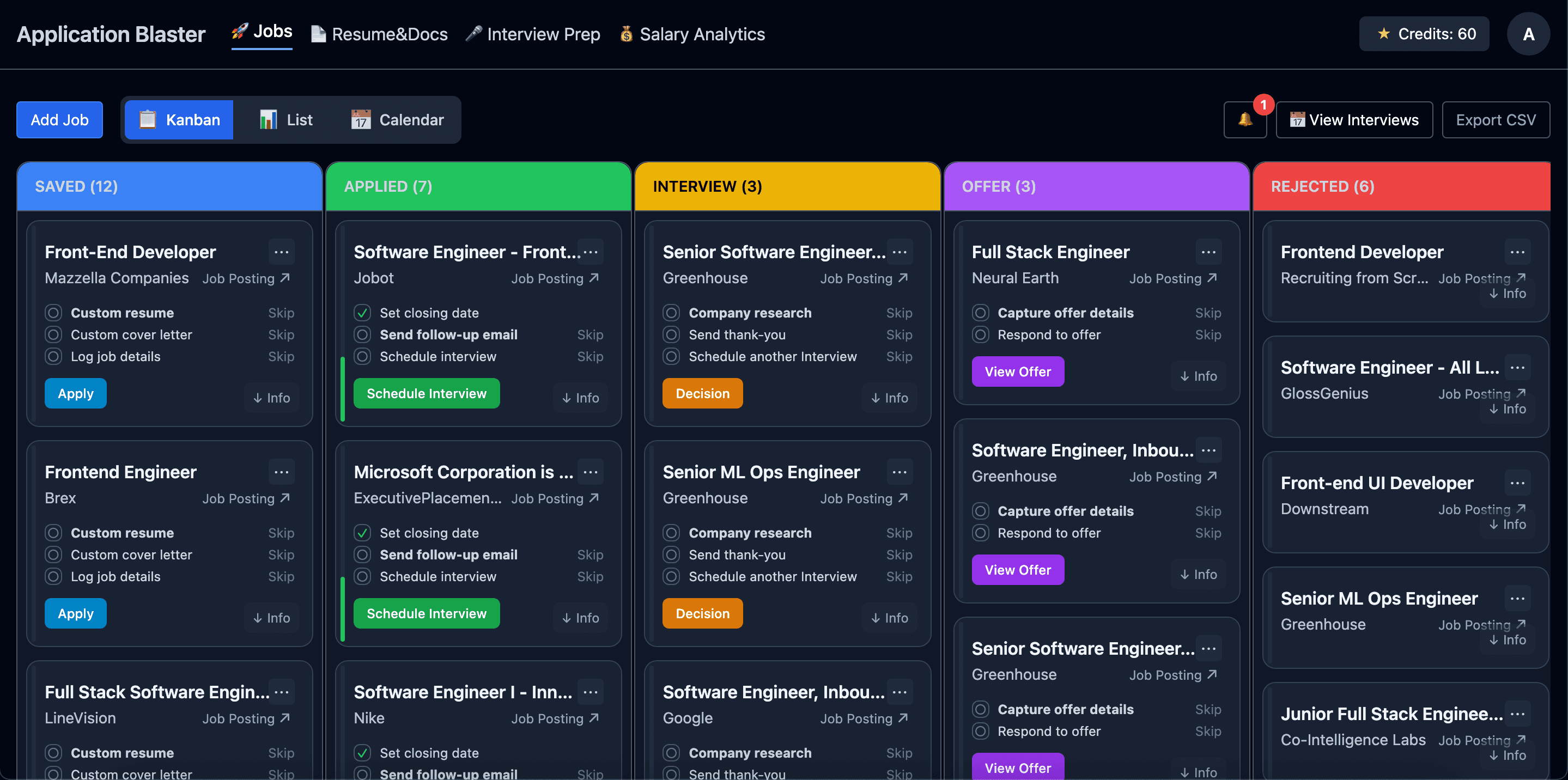This screenshot has height=780, width=1568.
Task: Open the Job Posting link arrow for Jobot
Action: pyautogui.click(x=593, y=278)
